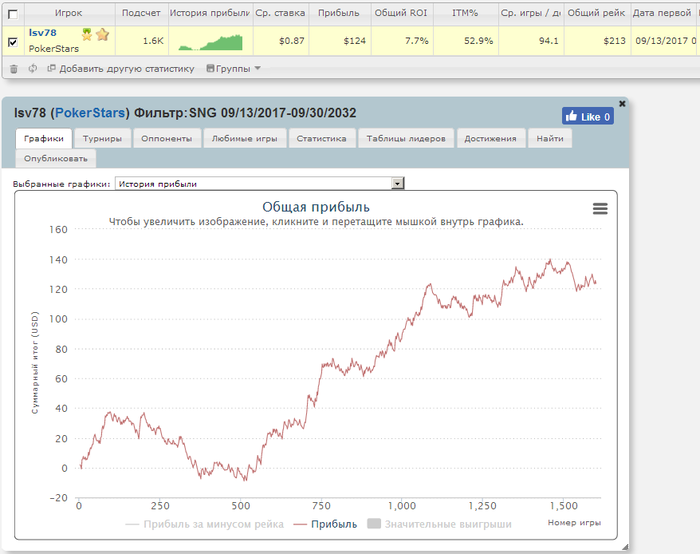Switch to the Графики tab
Viewport: 700px width, 554px height.
pyautogui.click(x=44, y=139)
